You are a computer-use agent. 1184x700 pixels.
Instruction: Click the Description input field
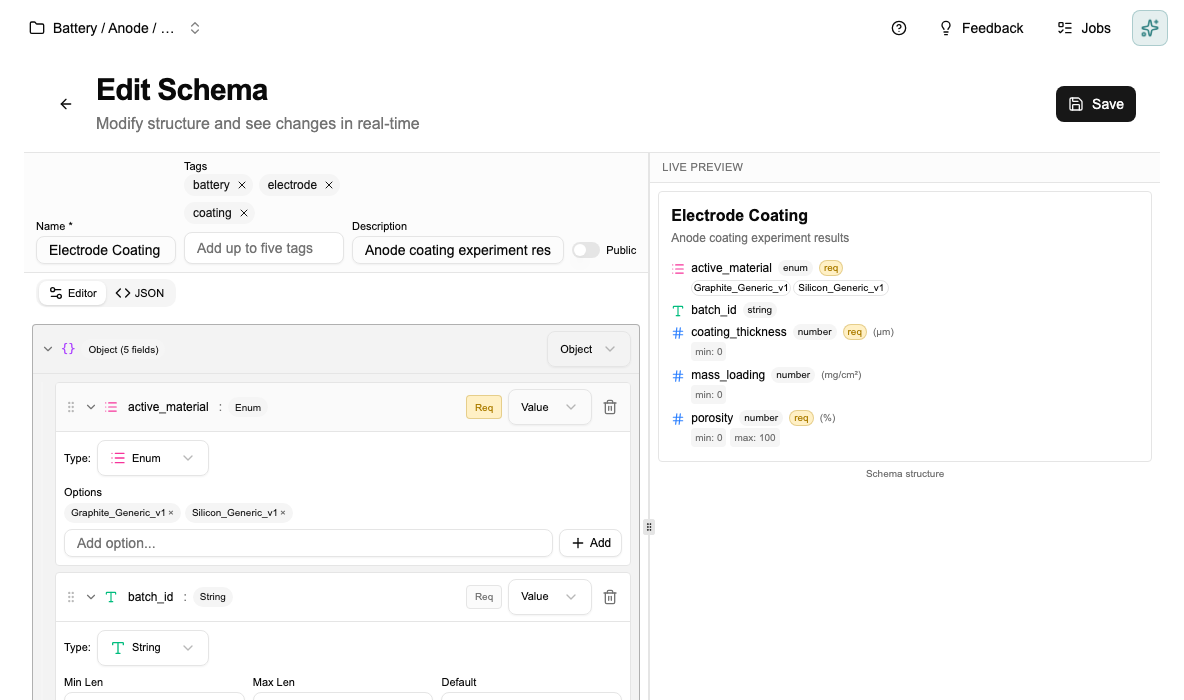[x=458, y=250]
